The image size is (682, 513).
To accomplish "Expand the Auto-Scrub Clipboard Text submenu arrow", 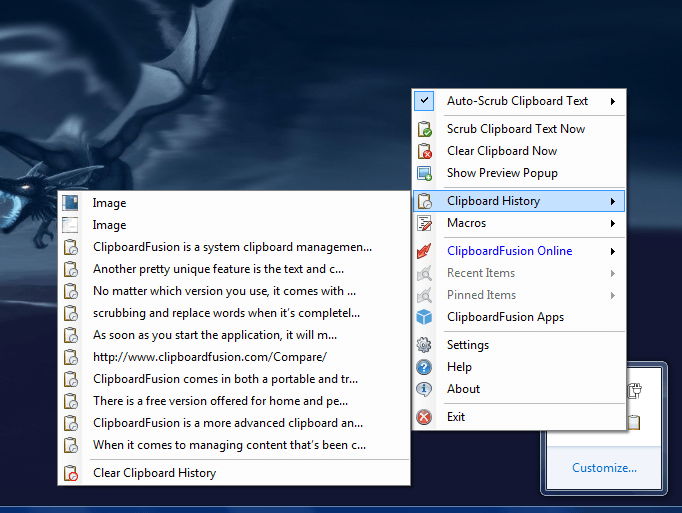I will [612, 101].
